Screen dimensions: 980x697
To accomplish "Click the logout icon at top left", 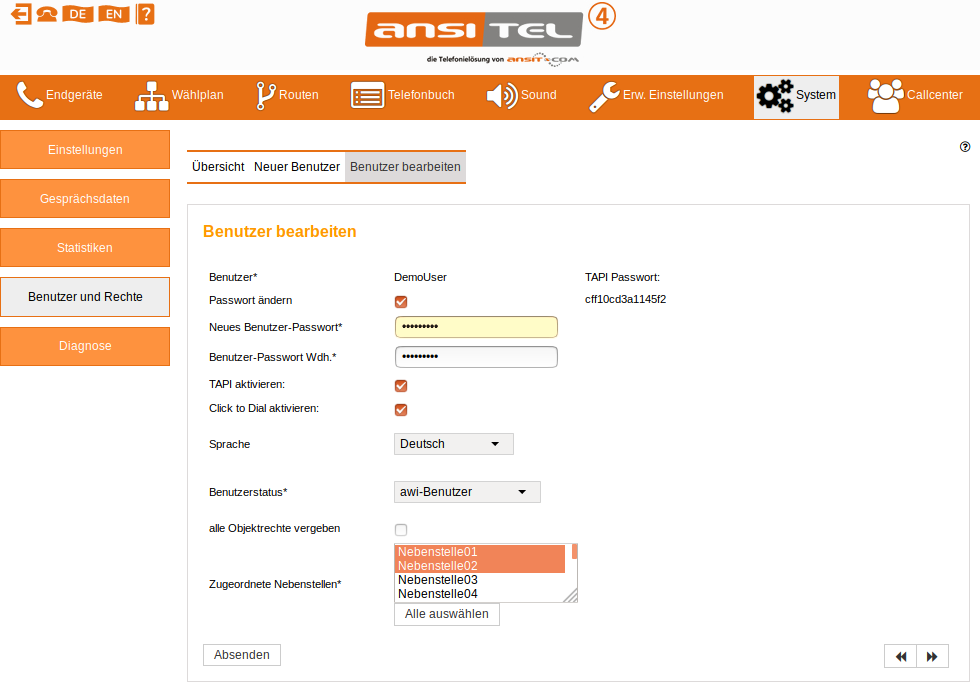I will [20, 14].
